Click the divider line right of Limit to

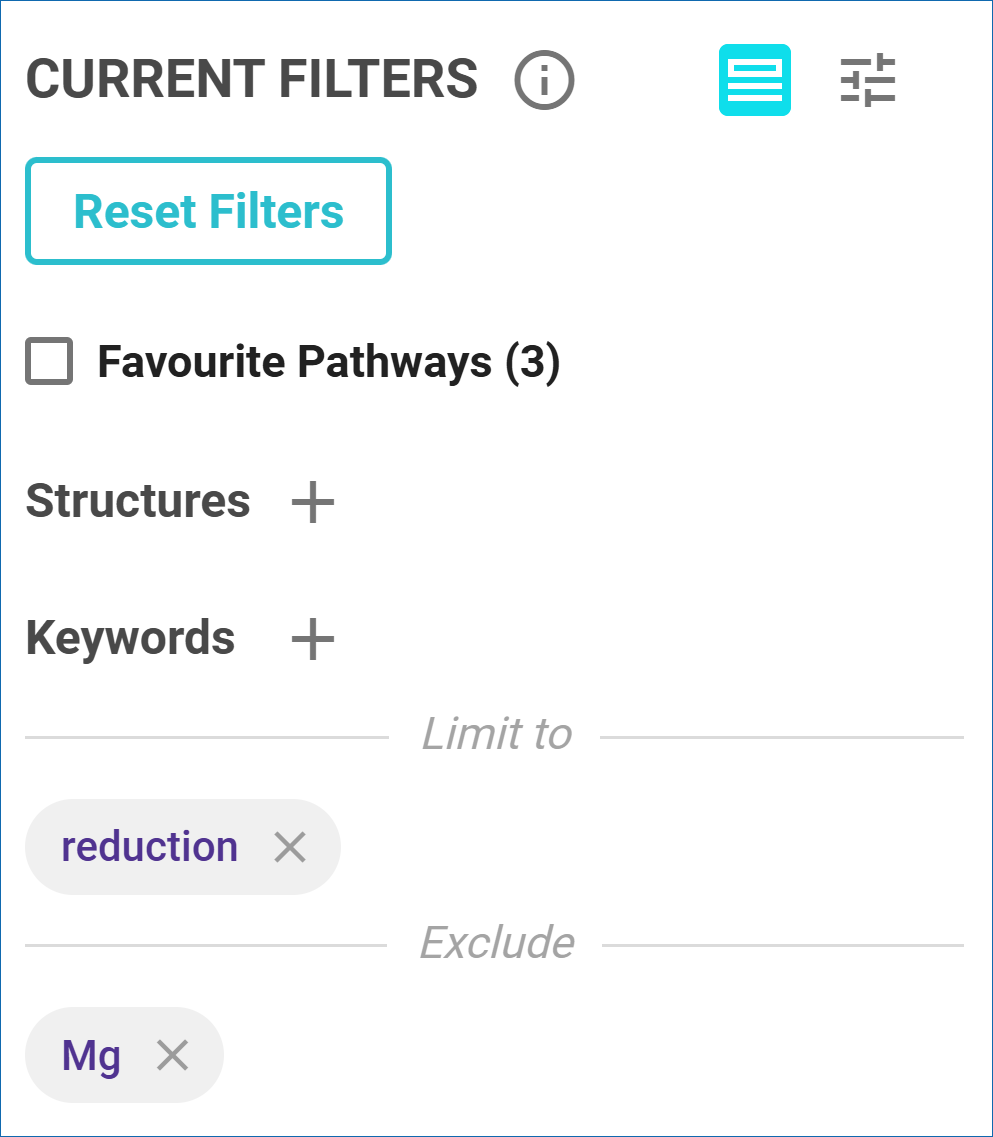[x=781, y=738]
